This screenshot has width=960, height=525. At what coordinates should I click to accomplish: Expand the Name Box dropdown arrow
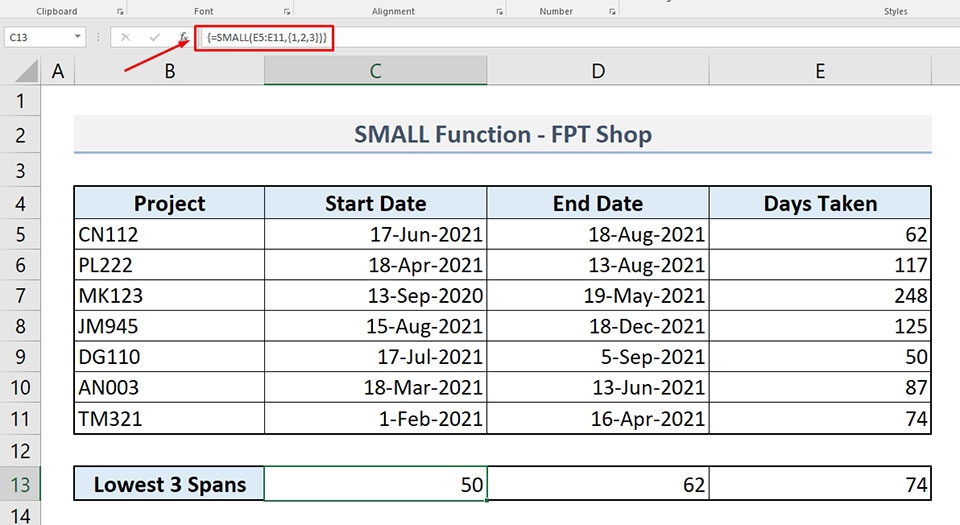(78, 37)
